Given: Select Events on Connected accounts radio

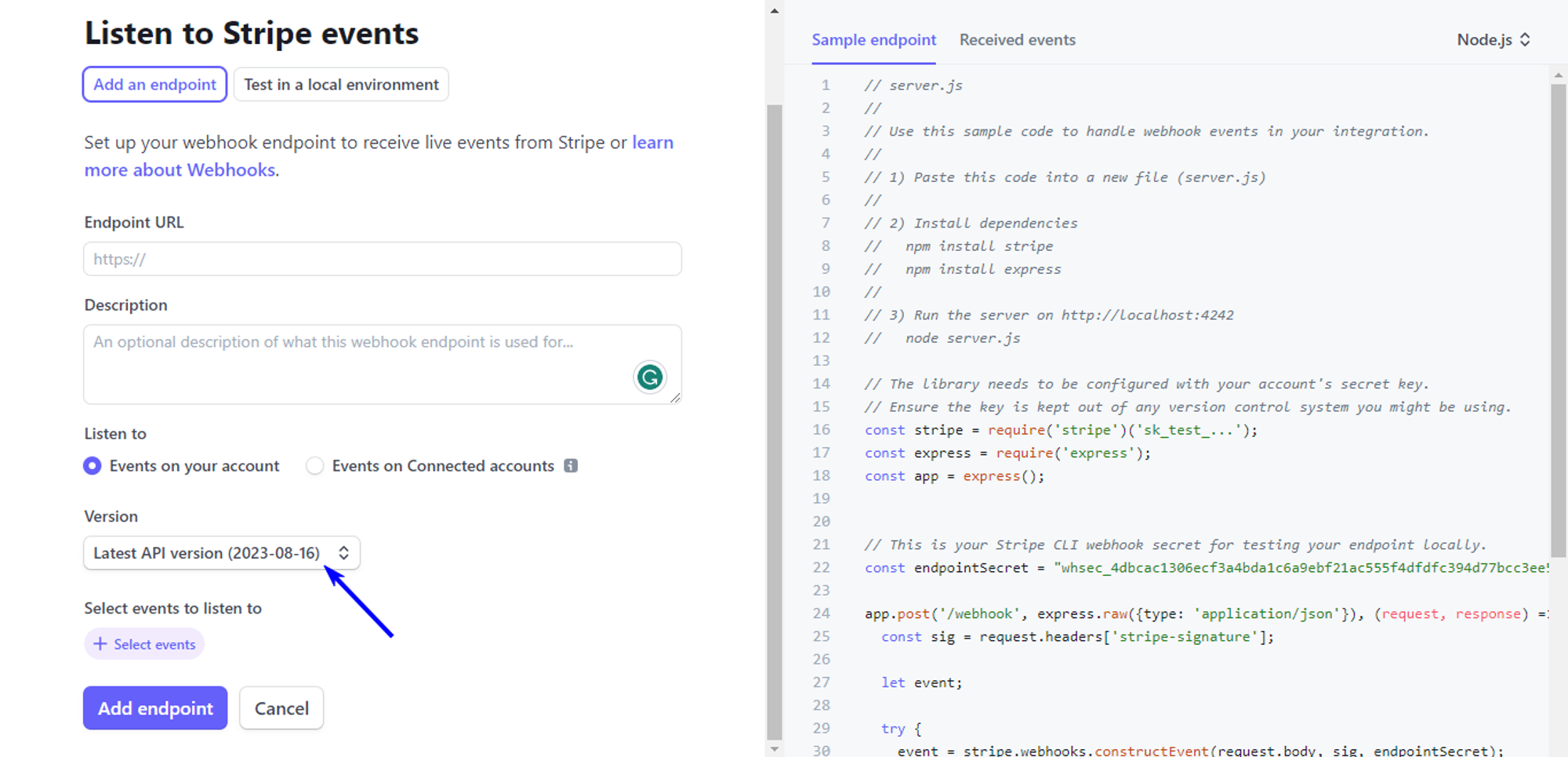Looking at the screenshot, I should [314, 466].
